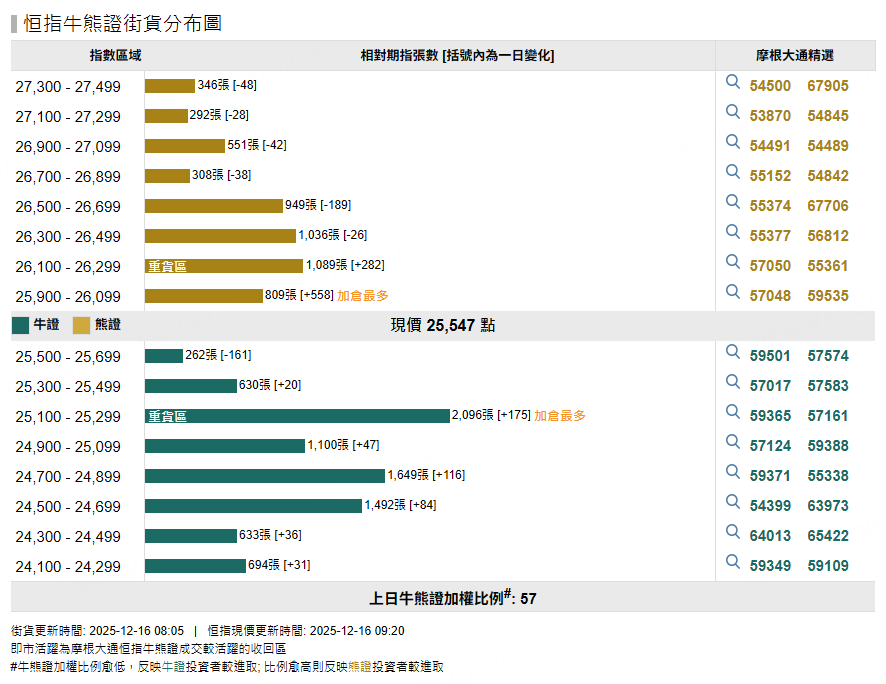Click warrant code 65422
Viewport: 886px width, 684px height.
tap(828, 535)
